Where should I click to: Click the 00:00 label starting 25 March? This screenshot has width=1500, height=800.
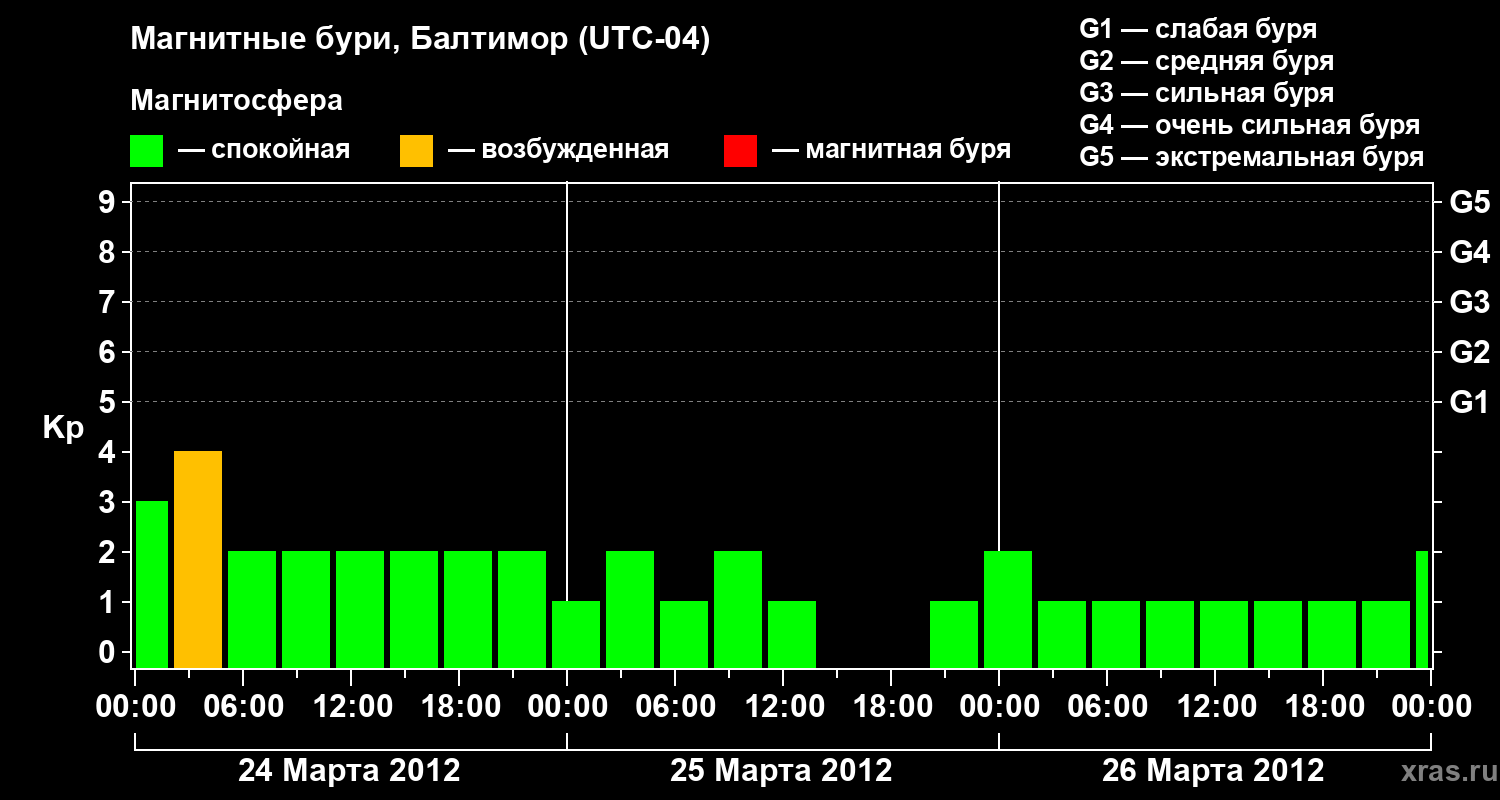tap(567, 707)
